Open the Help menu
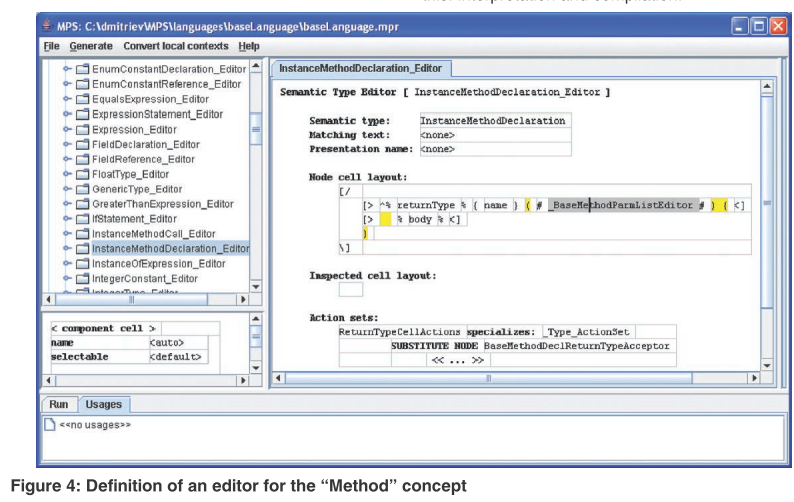Viewport: 794px width, 502px height. click(249, 46)
